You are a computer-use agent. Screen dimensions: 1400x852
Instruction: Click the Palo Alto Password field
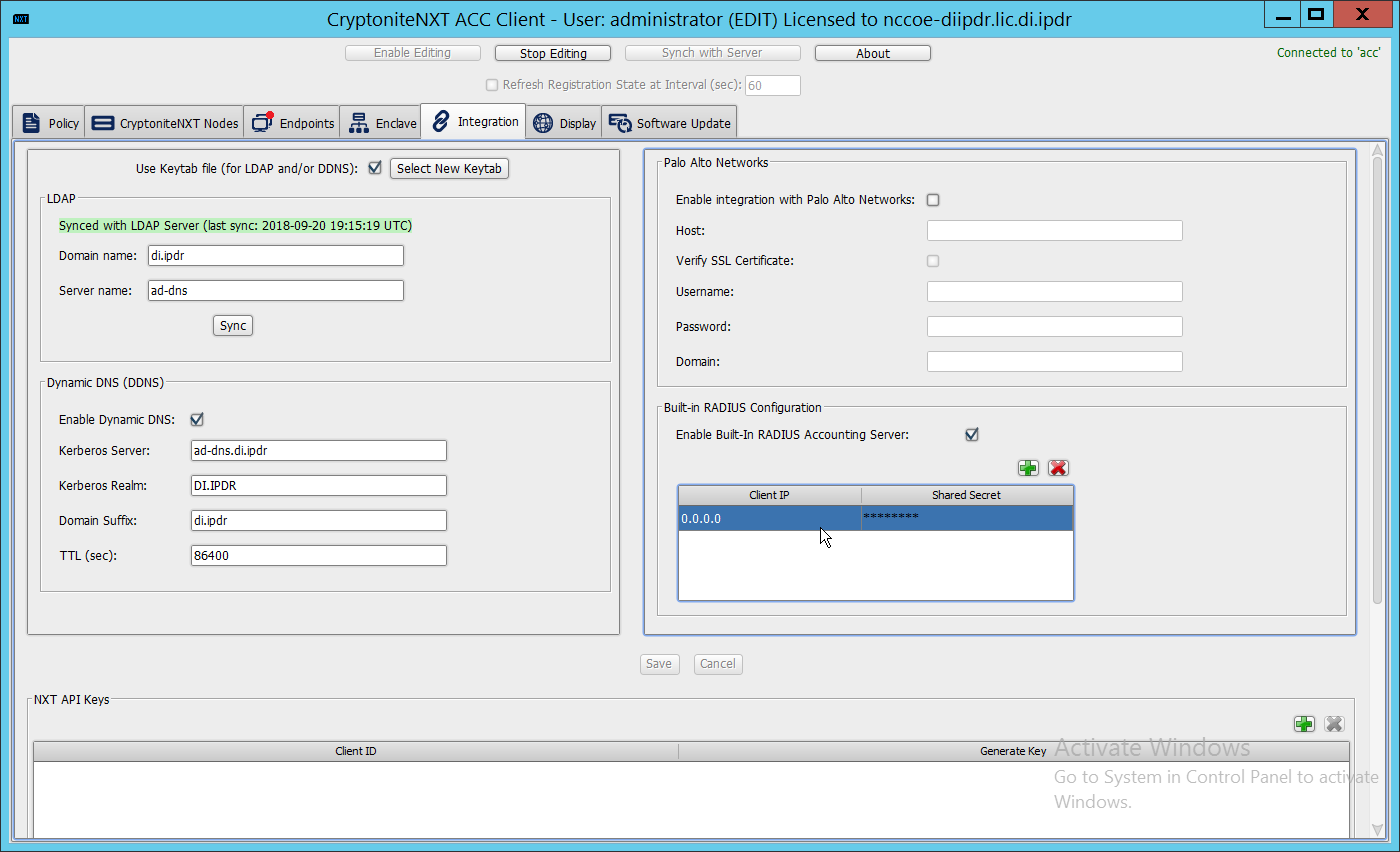pyautogui.click(x=1055, y=326)
